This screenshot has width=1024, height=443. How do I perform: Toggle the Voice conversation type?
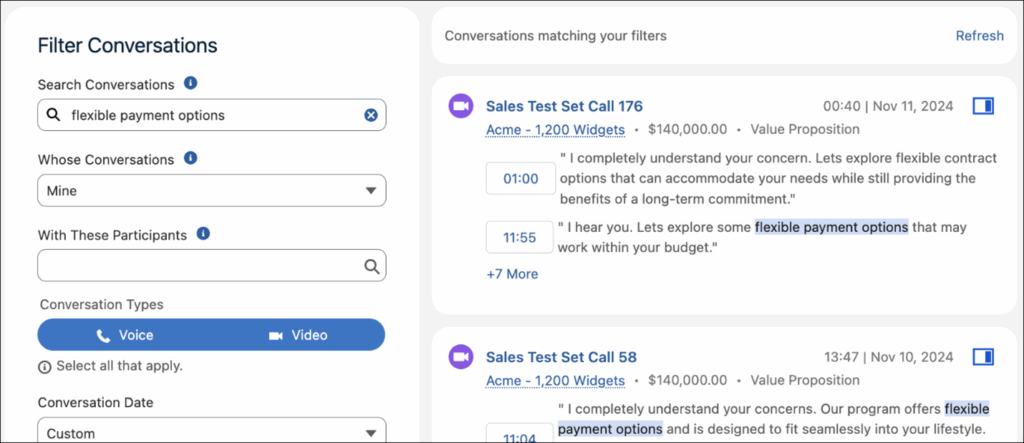(125, 335)
